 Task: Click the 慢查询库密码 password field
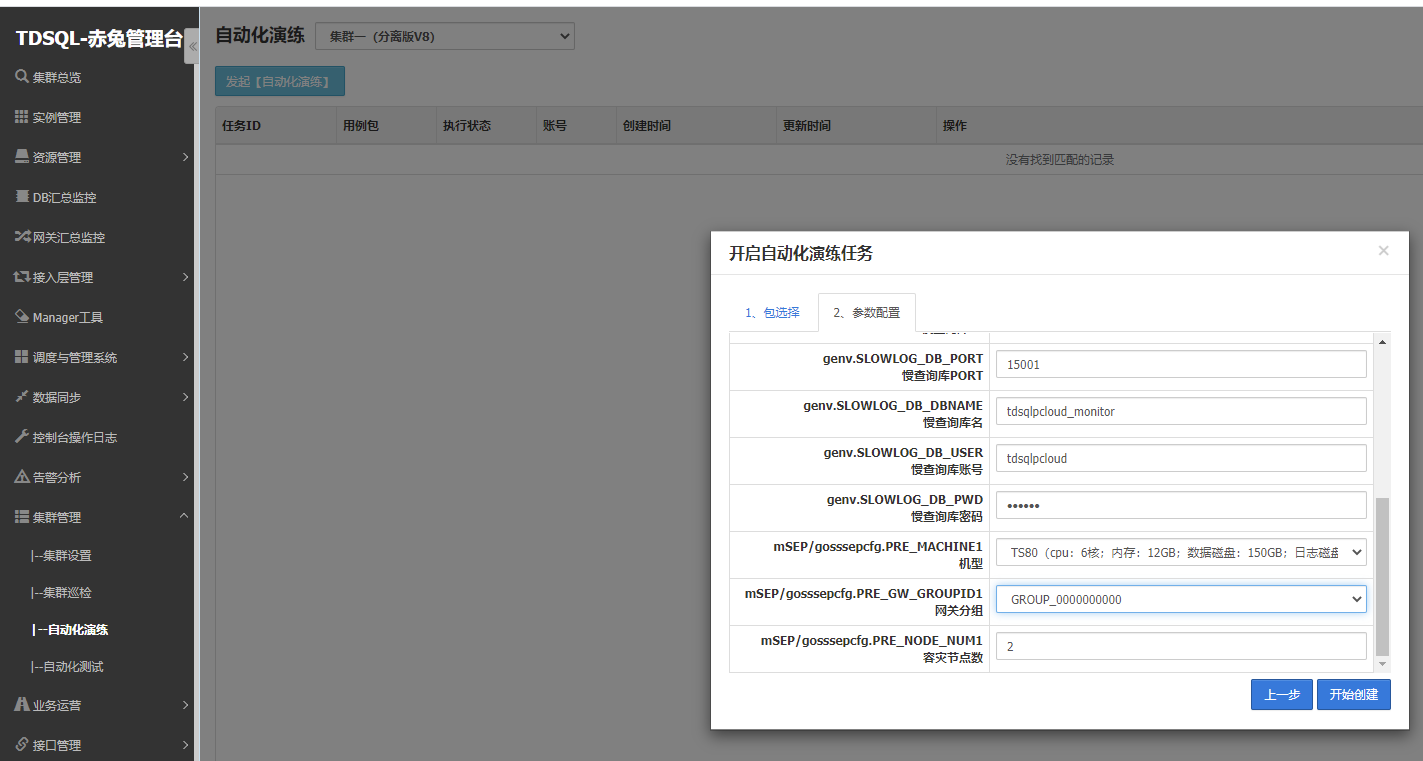1181,505
